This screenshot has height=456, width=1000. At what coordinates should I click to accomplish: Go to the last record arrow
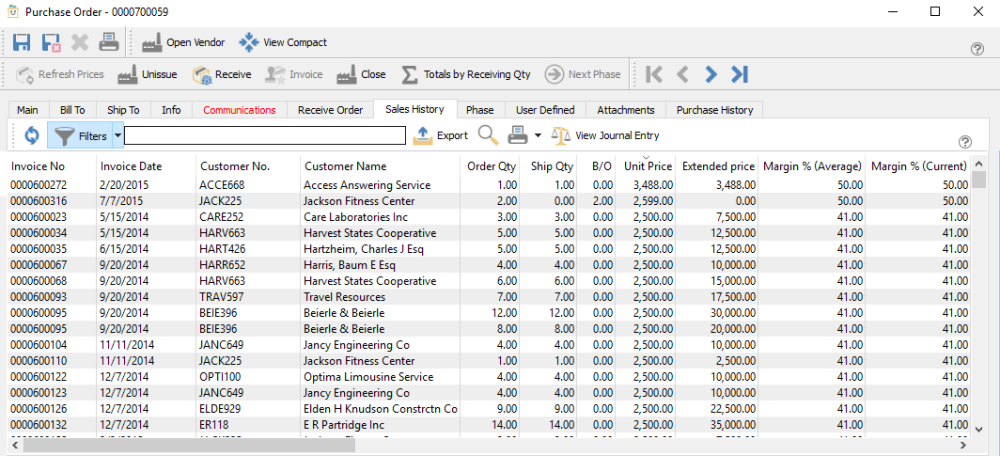point(740,74)
